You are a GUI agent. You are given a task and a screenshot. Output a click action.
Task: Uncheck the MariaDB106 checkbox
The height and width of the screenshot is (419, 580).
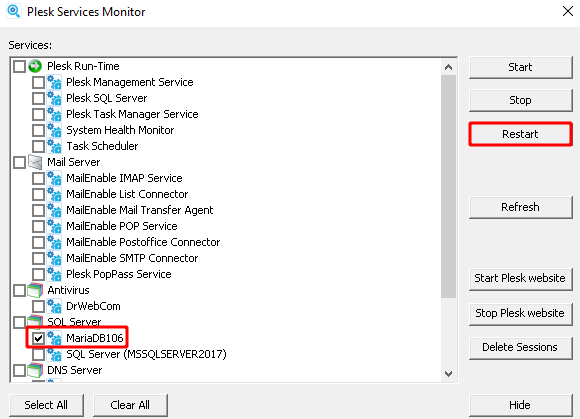point(38,338)
